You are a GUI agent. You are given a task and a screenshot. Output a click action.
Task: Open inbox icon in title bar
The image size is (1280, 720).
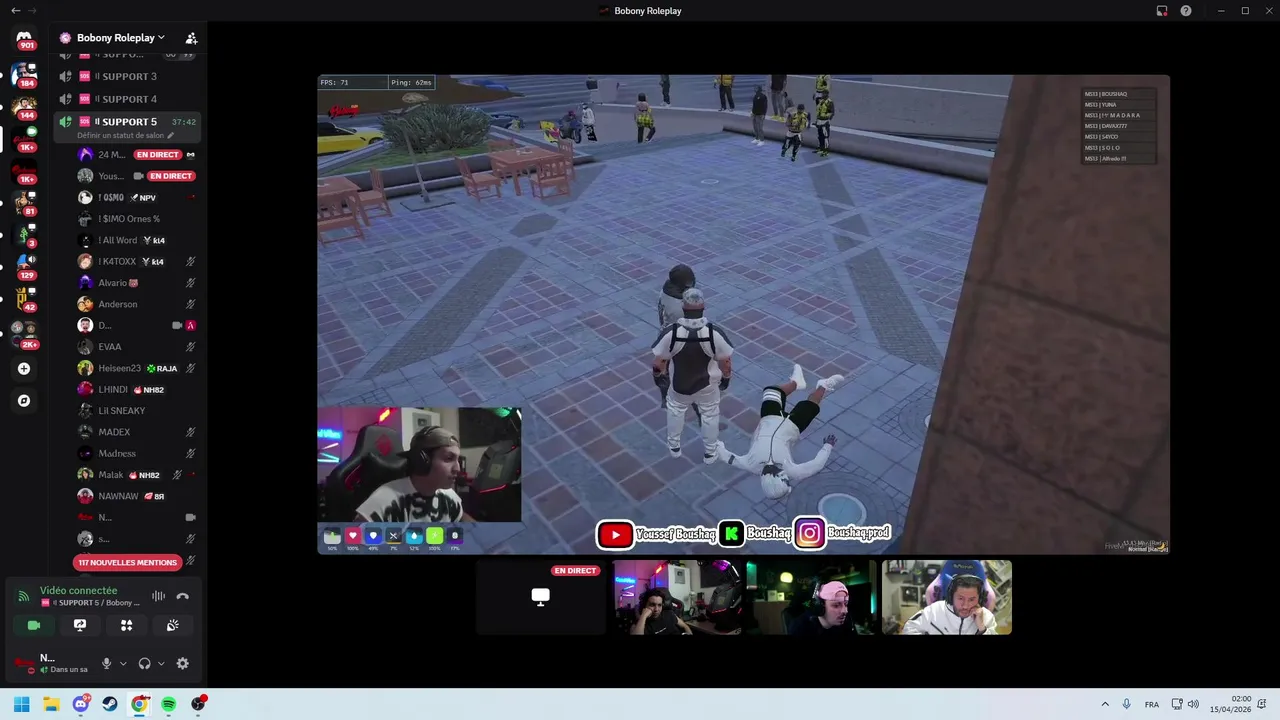tap(1162, 10)
